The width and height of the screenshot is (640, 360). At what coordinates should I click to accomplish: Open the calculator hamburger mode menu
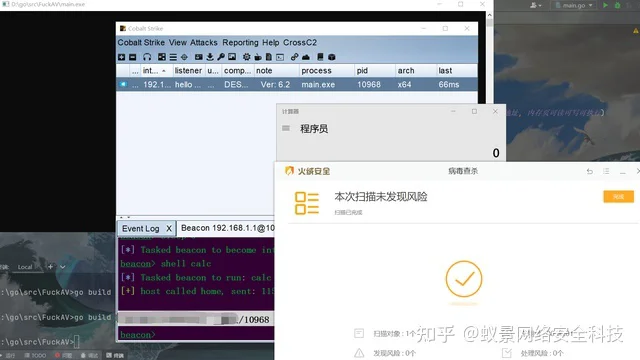pos(286,129)
